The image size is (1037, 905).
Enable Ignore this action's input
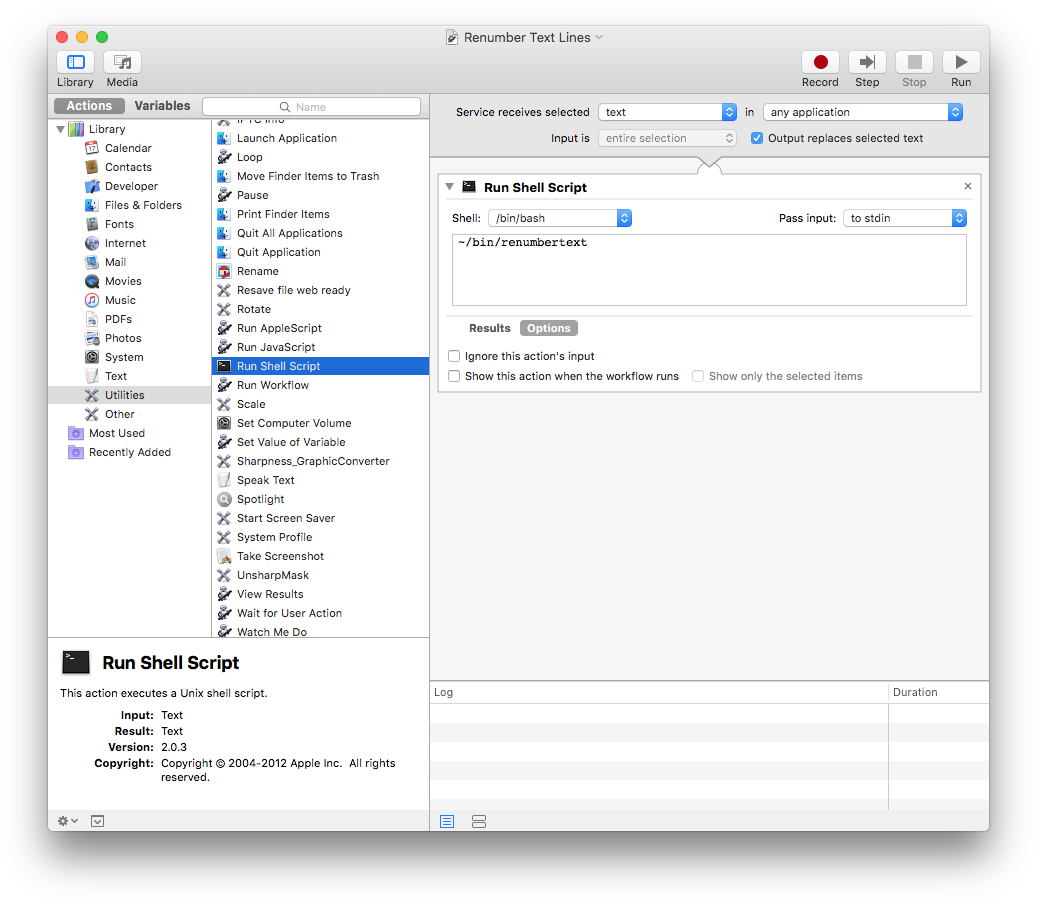point(455,356)
